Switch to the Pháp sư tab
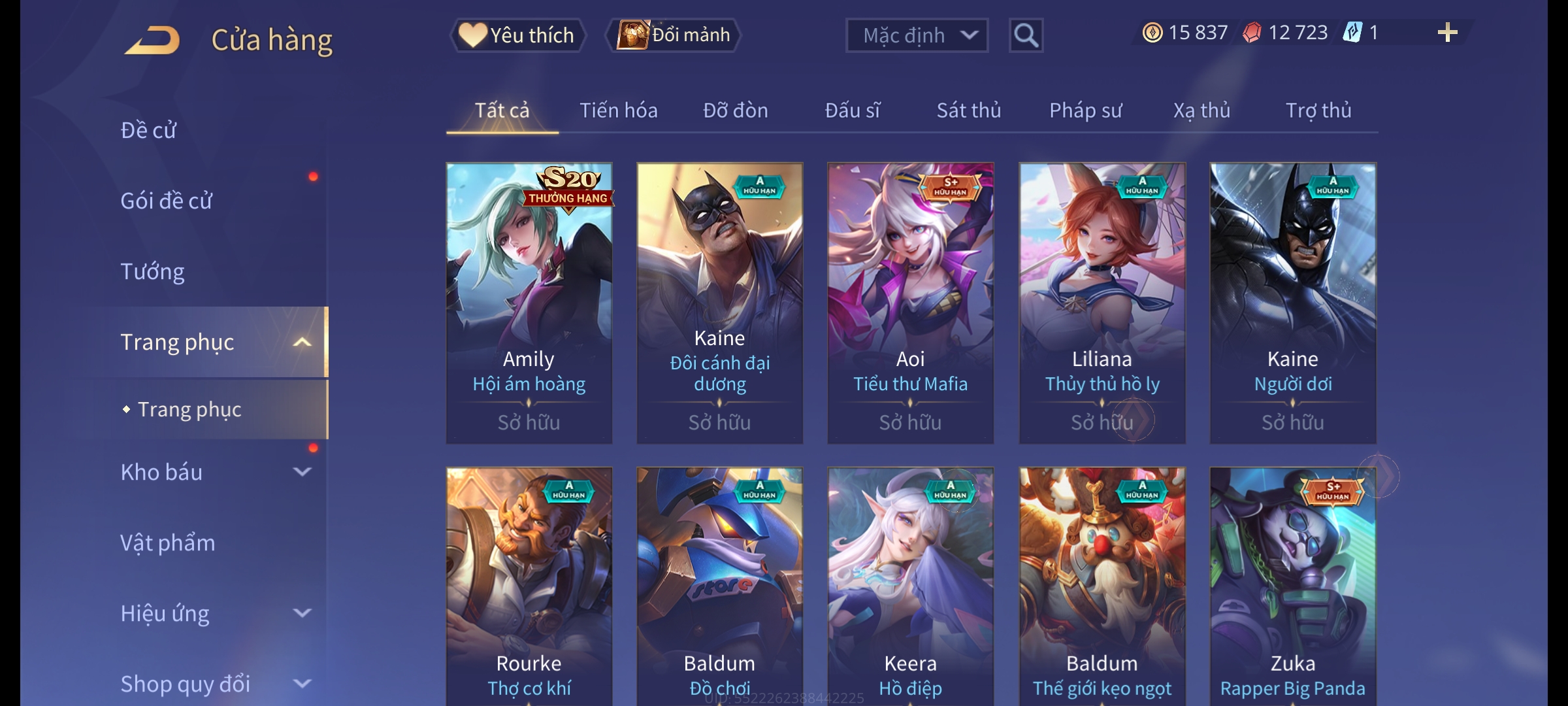The width and height of the screenshot is (1568, 706). tap(1085, 110)
